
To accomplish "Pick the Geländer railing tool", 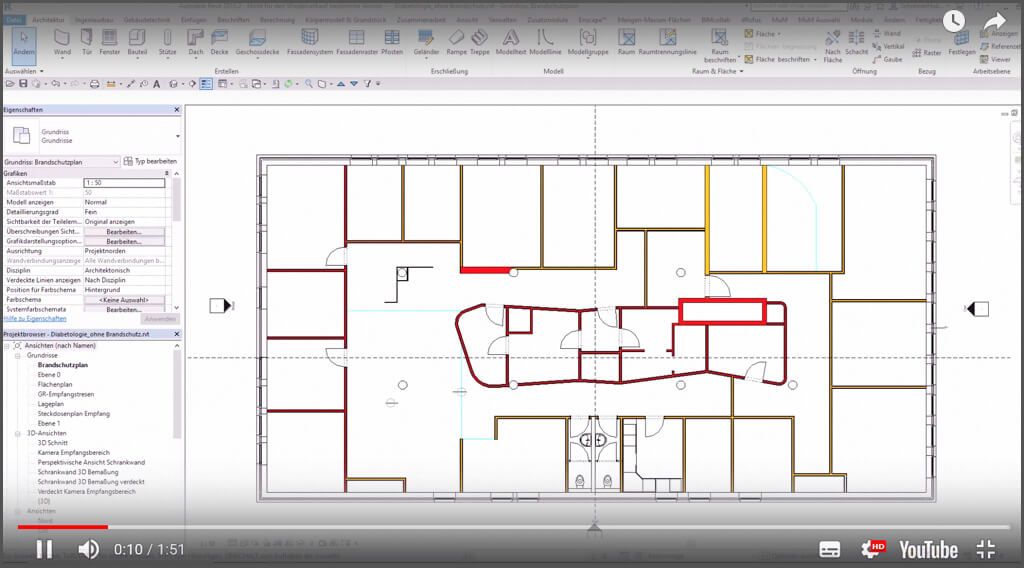I will tap(426, 41).
